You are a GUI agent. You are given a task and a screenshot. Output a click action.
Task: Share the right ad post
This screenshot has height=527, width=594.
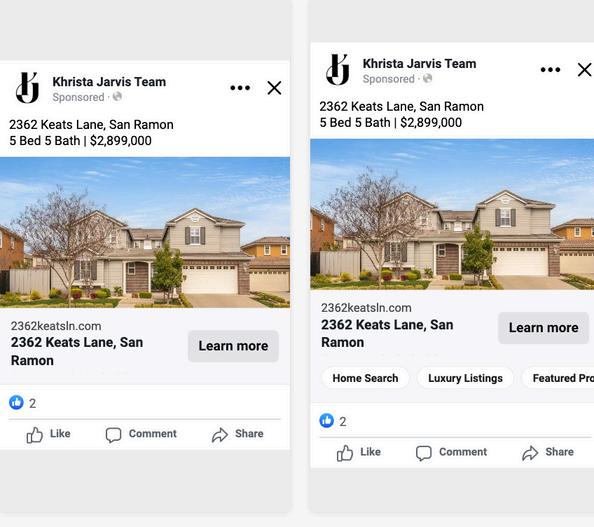[x=548, y=452]
